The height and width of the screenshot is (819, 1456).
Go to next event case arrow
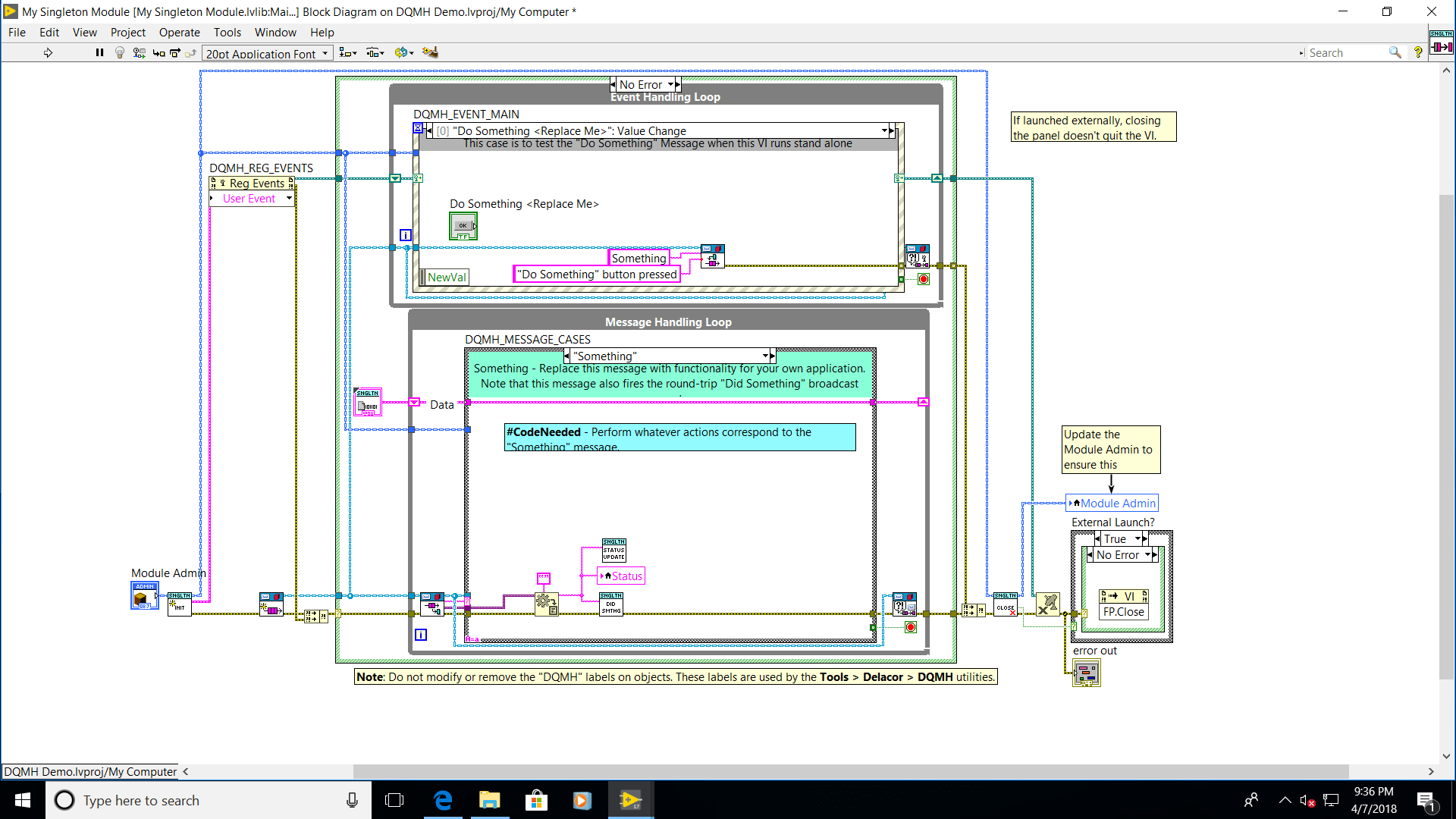893,130
